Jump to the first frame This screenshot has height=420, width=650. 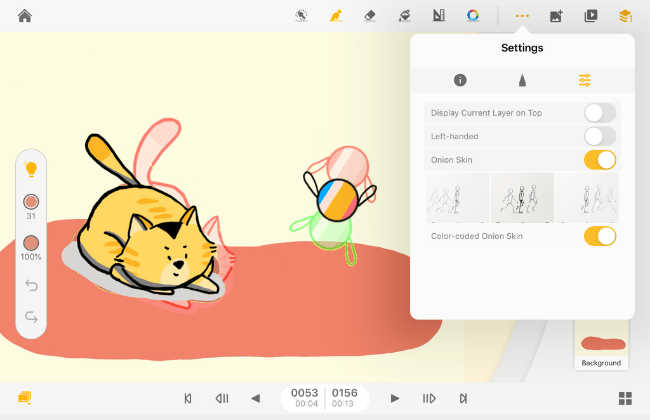pyautogui.click(x=188, y=398)
